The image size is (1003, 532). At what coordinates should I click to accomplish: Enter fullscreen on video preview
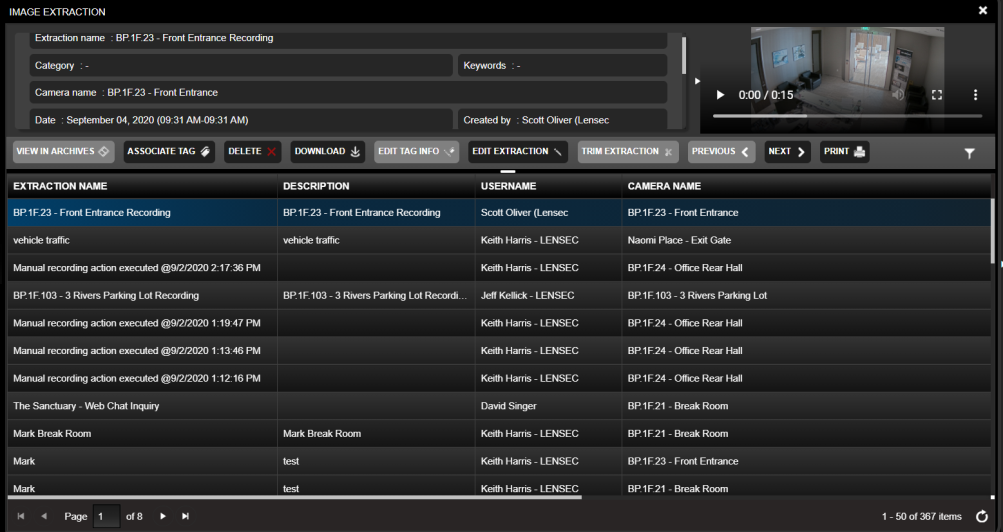[x=936, y=95]
